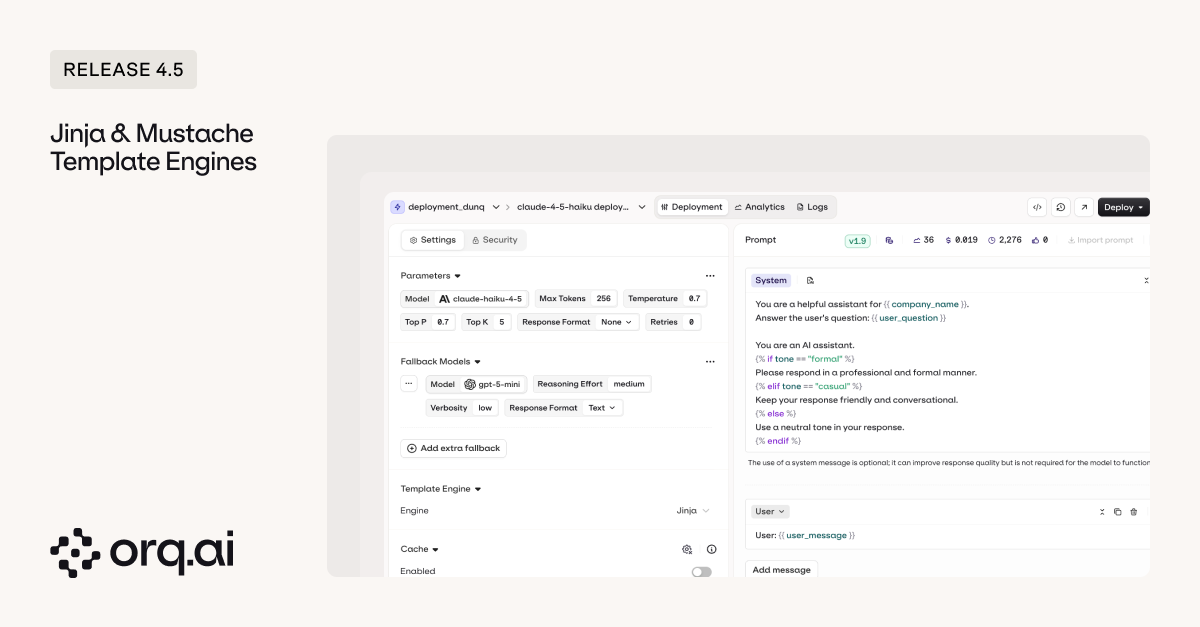Click the Add message button
Image resolution: width=1200 pixels, height=627 pixels.
point(781,570)
